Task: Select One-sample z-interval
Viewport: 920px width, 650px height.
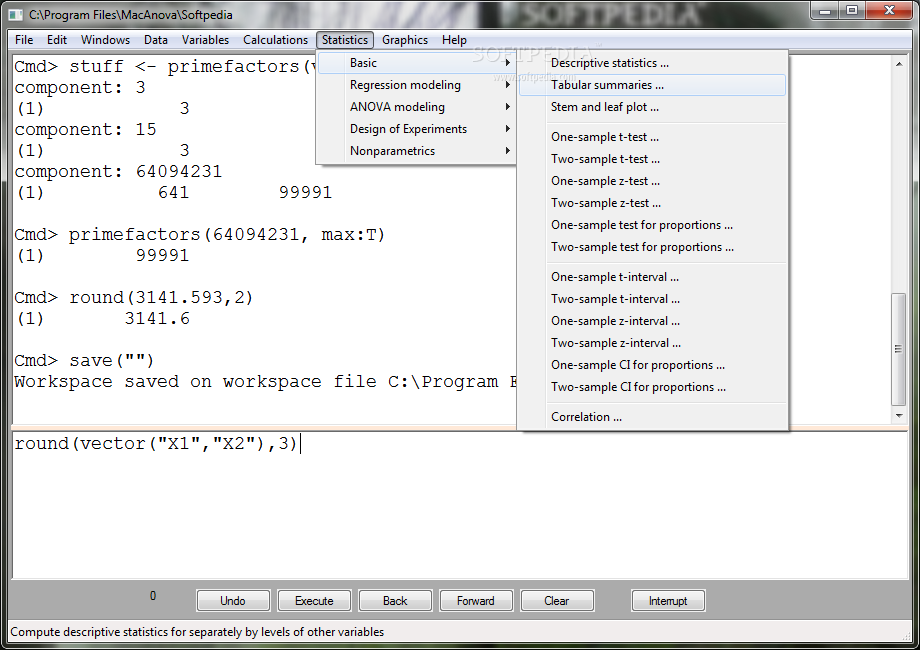Action: tap(652, 321)
